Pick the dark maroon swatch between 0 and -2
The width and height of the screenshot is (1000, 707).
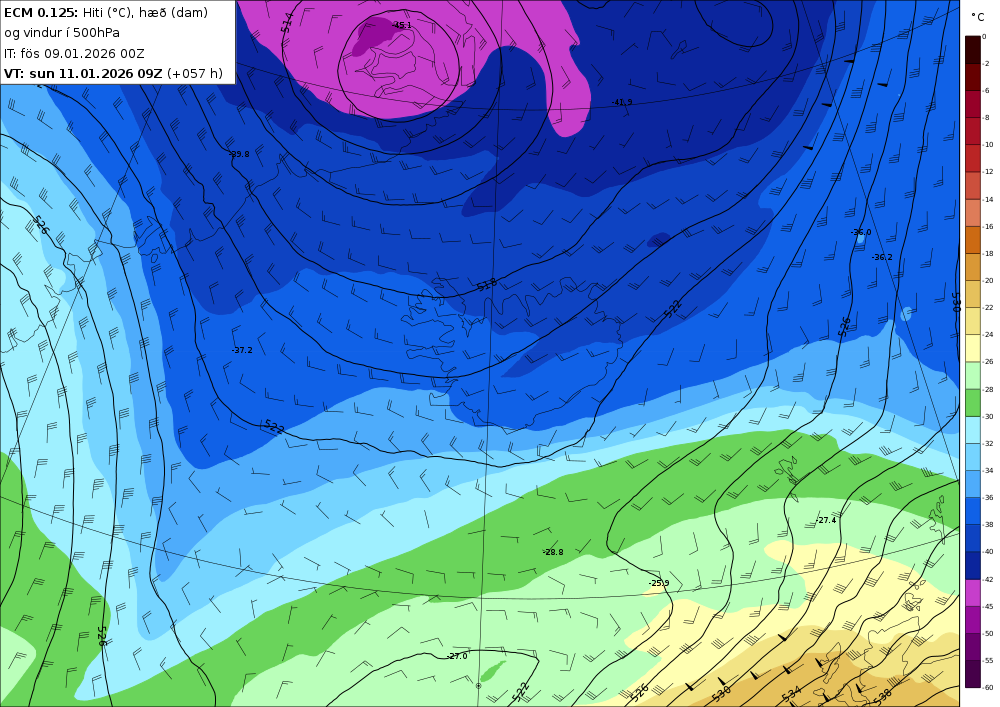[x=973, y=50]
